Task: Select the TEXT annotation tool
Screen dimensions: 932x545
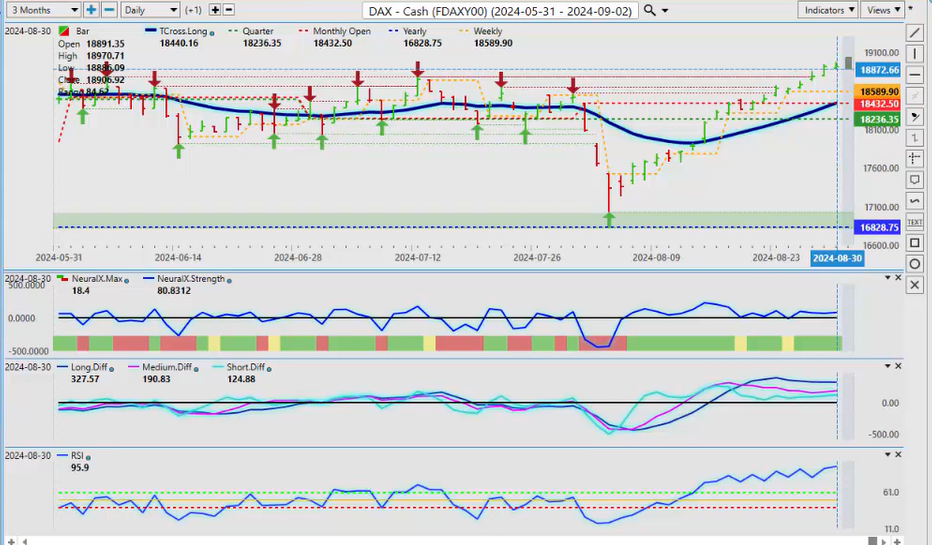Action: [915, 222]
